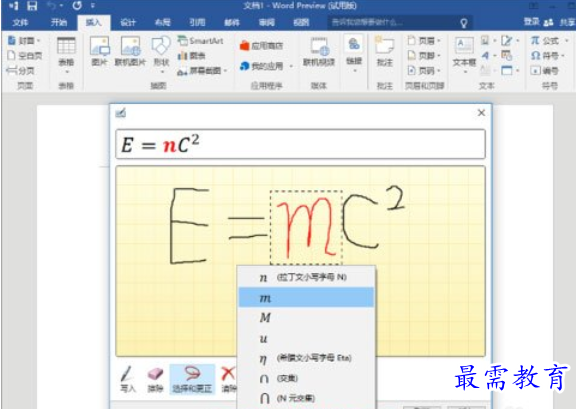Redo or repeat the last action

point(77,6)
